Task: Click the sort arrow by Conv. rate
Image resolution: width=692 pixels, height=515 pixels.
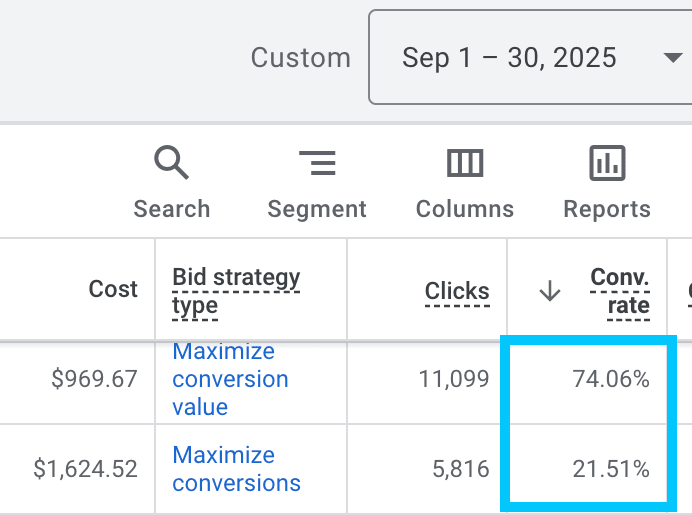Action: [x=549, y=291]
